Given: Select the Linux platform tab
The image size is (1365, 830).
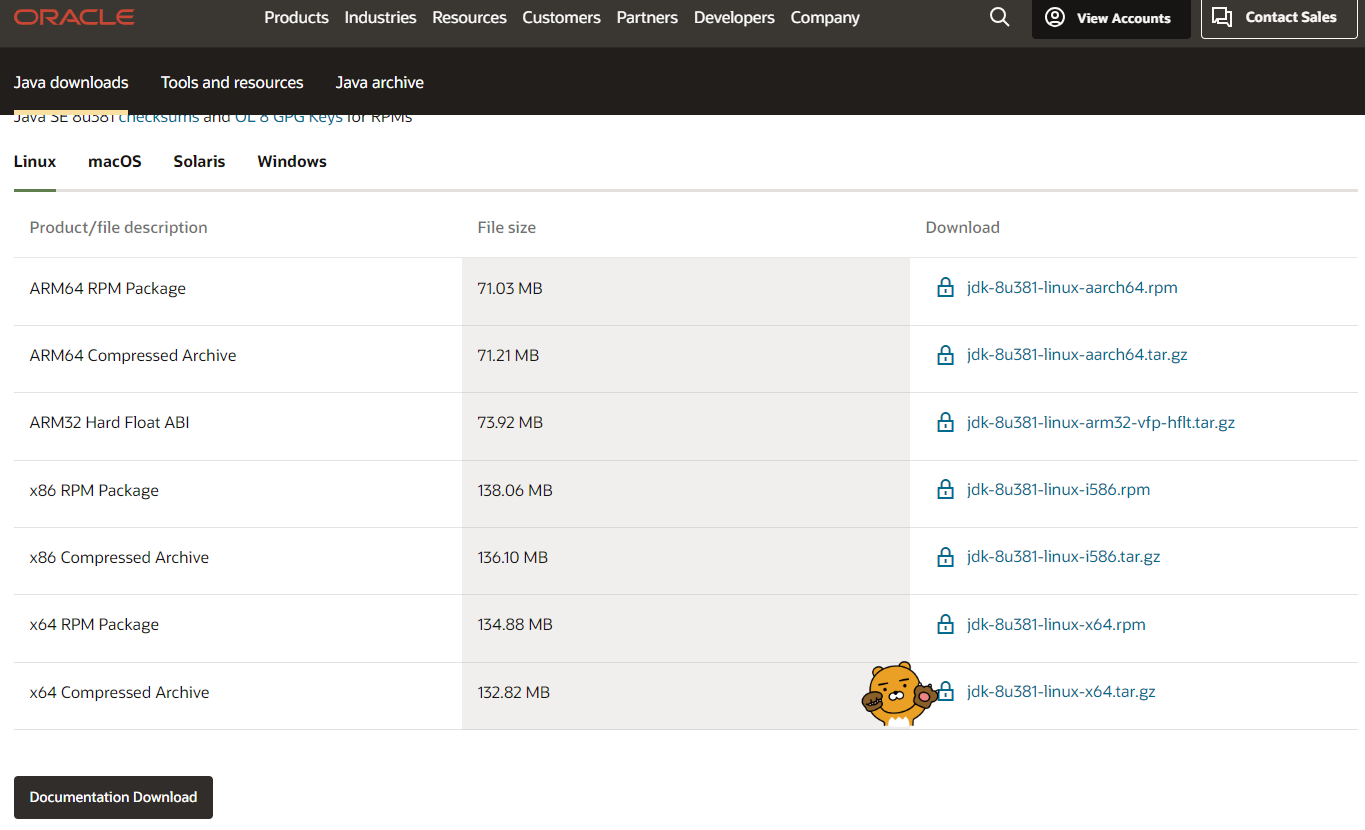Looking at the screenshot, I should [x=35, y=161].
